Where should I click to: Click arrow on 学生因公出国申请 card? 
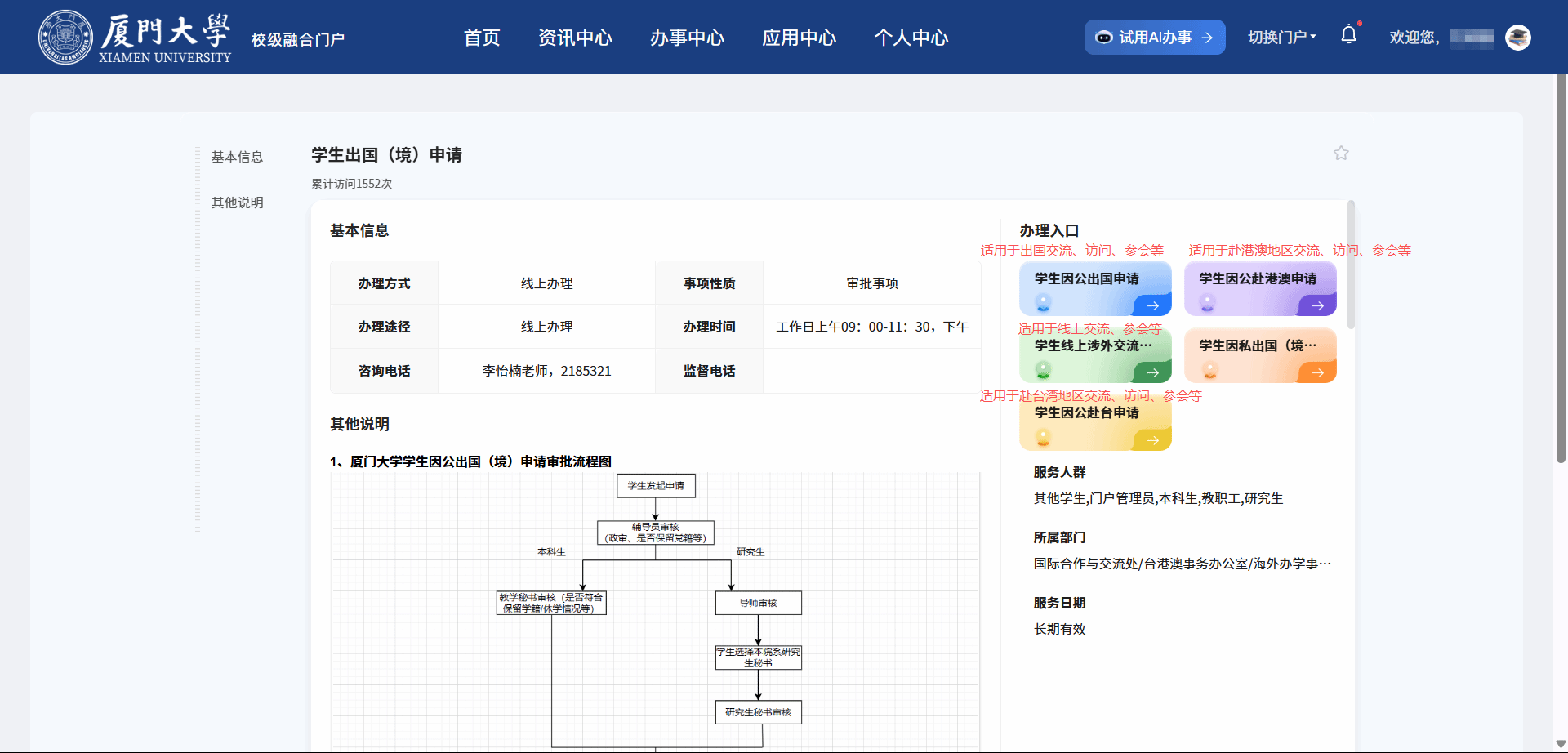(x=1153, y=305)
